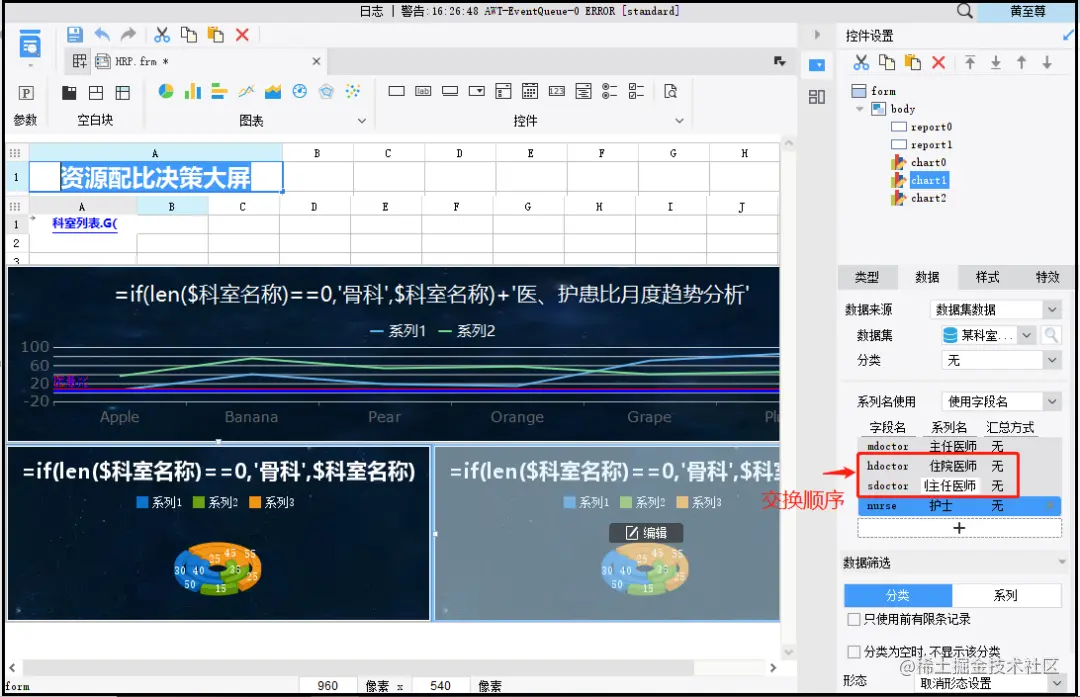Add a combo box widget
Screen dimensions: 1080x697
pyautogui.click(x=477, y=91)
